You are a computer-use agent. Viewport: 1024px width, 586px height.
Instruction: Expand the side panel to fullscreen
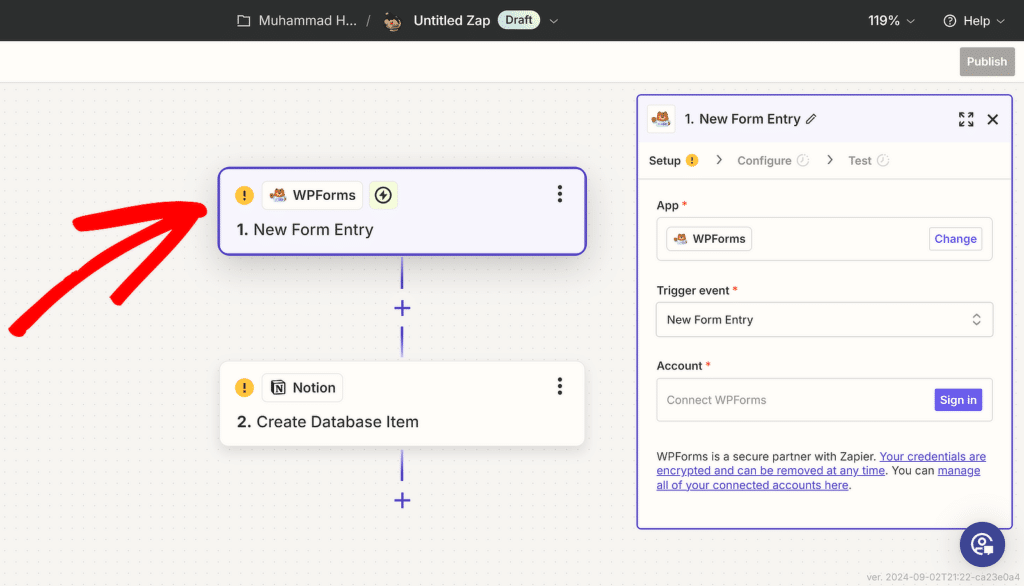(966, 119)
